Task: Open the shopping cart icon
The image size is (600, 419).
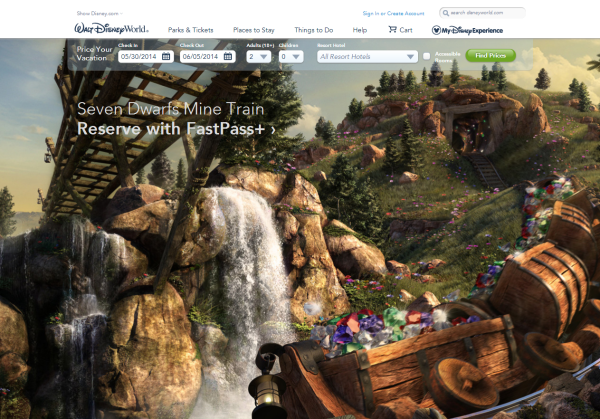Action: (393, 29)
